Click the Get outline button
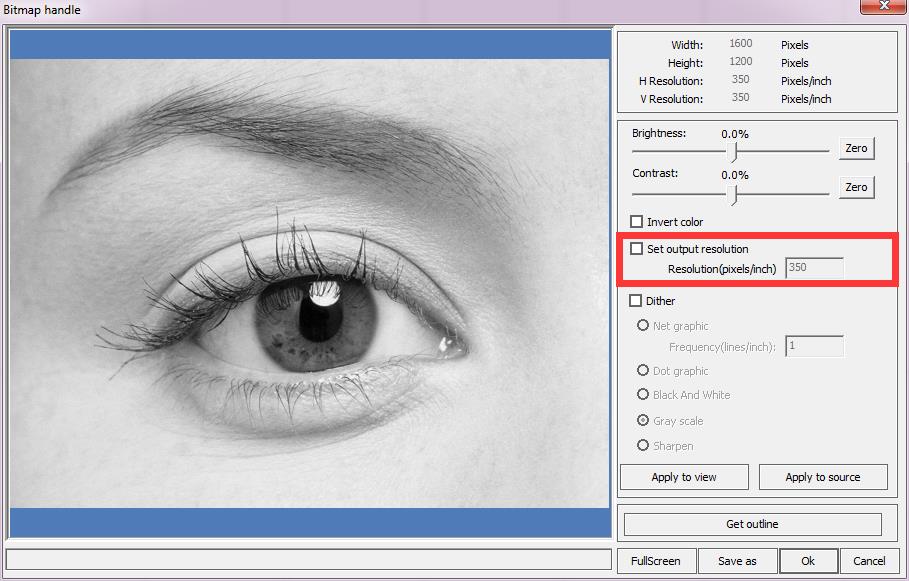 (752, 524)
